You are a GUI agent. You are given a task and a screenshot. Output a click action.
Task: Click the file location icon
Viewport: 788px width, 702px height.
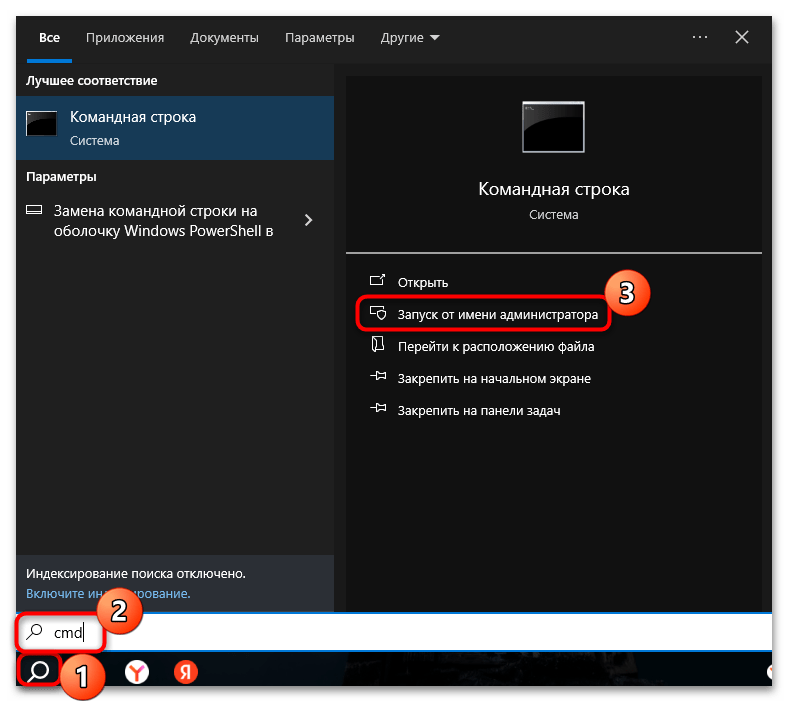coord(377,344)
